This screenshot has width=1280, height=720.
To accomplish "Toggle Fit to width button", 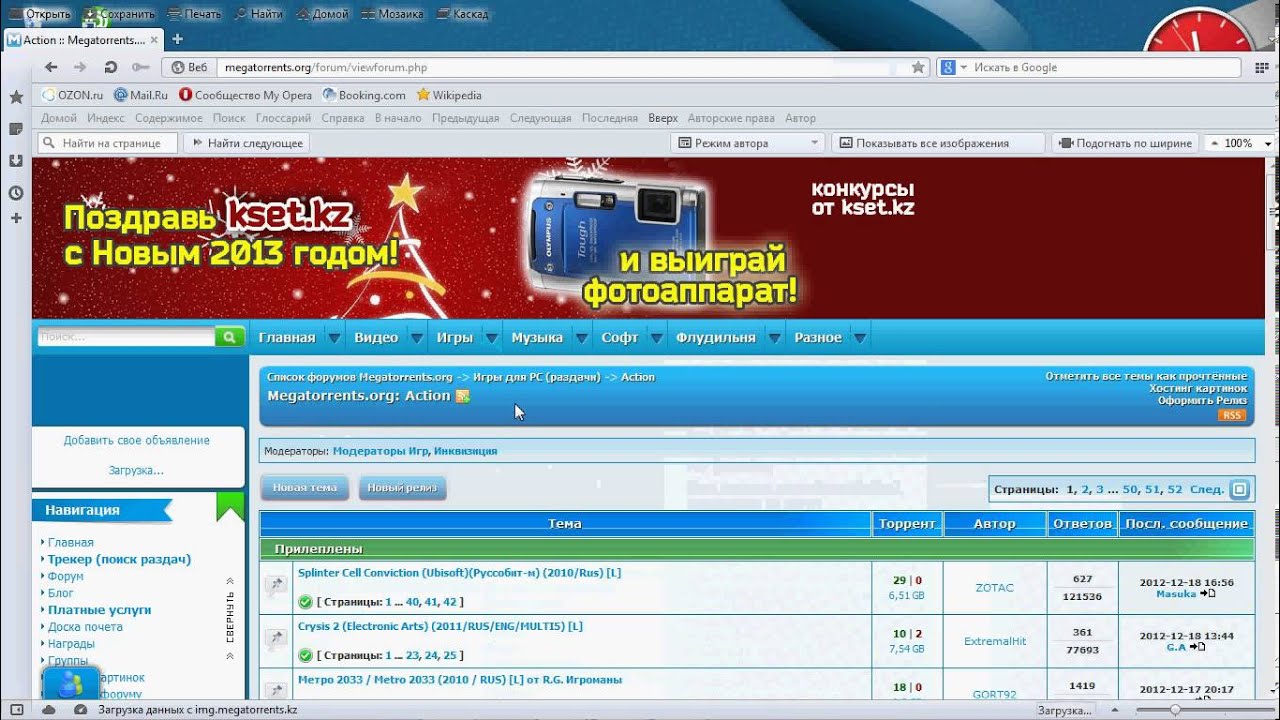I will [1126, 143].
